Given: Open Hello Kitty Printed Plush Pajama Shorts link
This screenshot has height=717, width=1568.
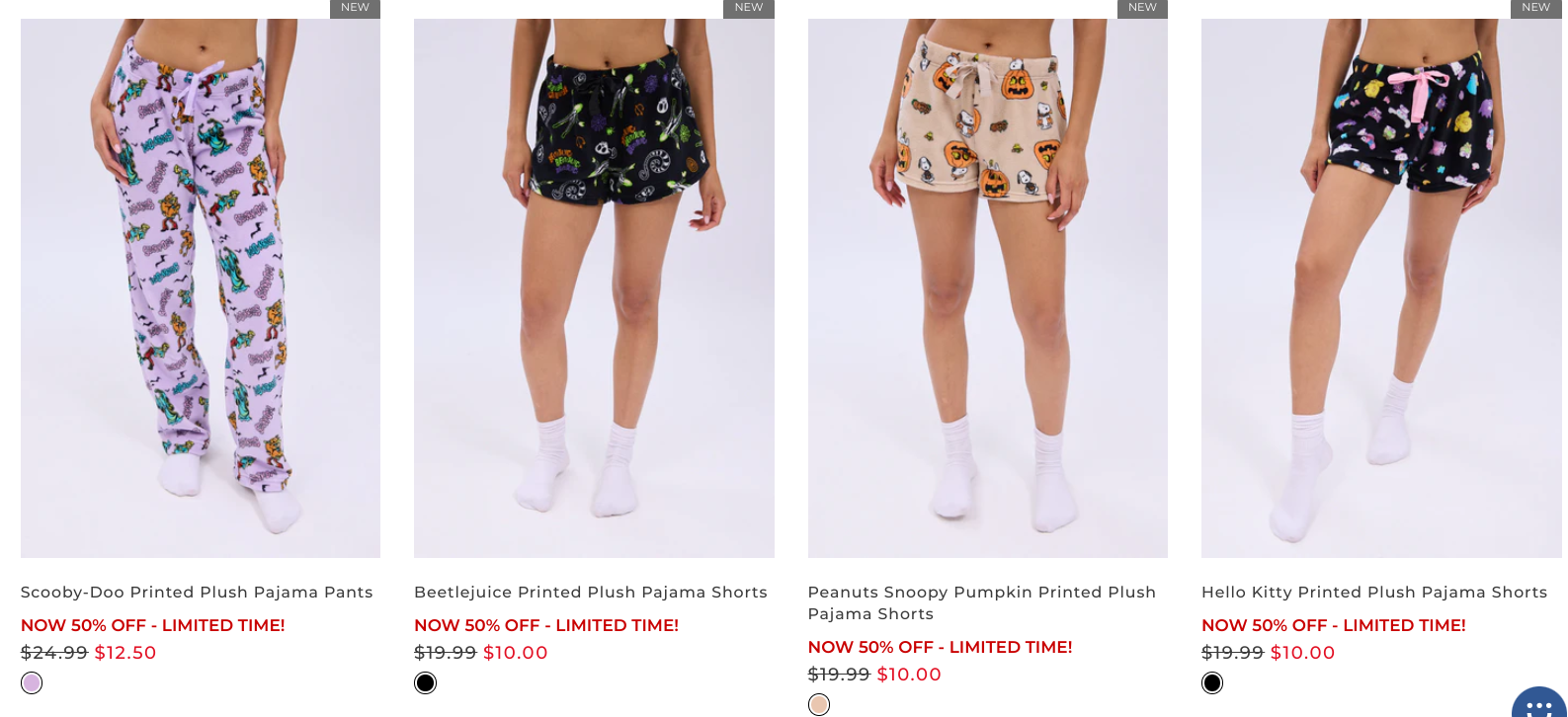Looking at the screenshot, I should [x=1374, y=593].
